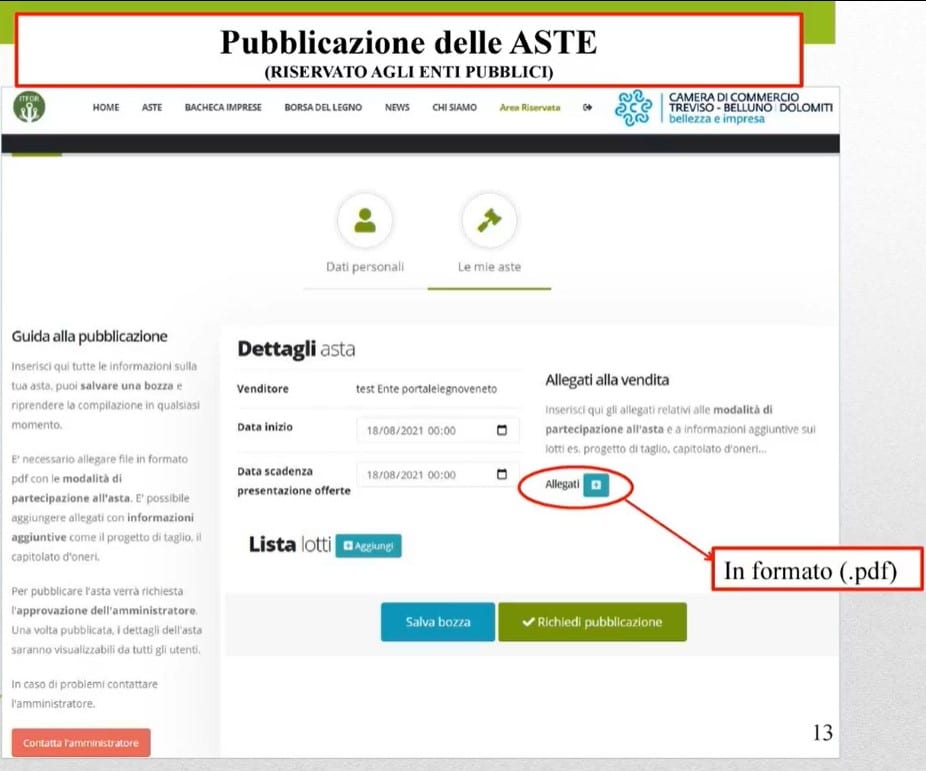Open Dati personali via the person icon

[x=365, y=222]
